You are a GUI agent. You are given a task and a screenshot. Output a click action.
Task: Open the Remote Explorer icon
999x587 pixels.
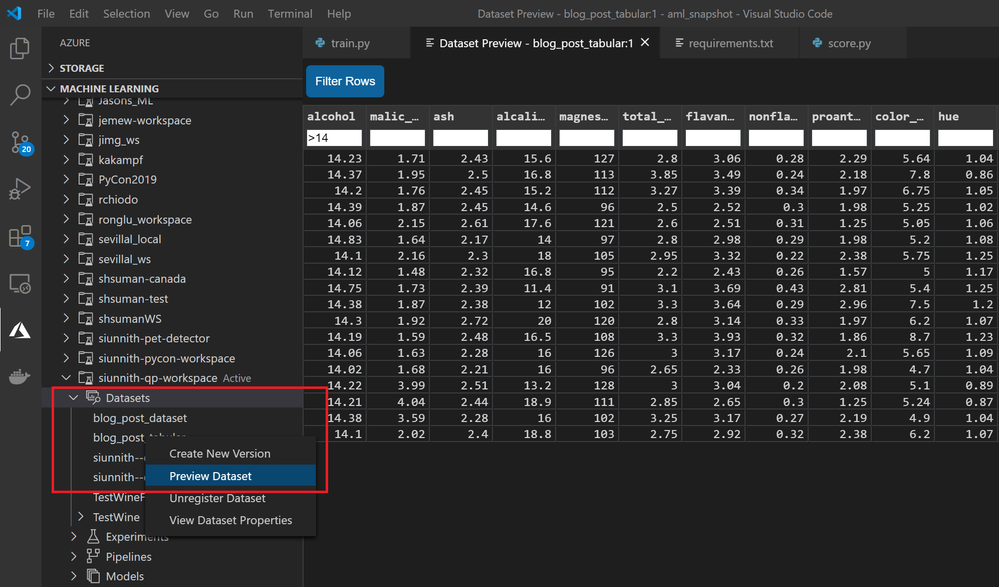(x=20, y=283)
